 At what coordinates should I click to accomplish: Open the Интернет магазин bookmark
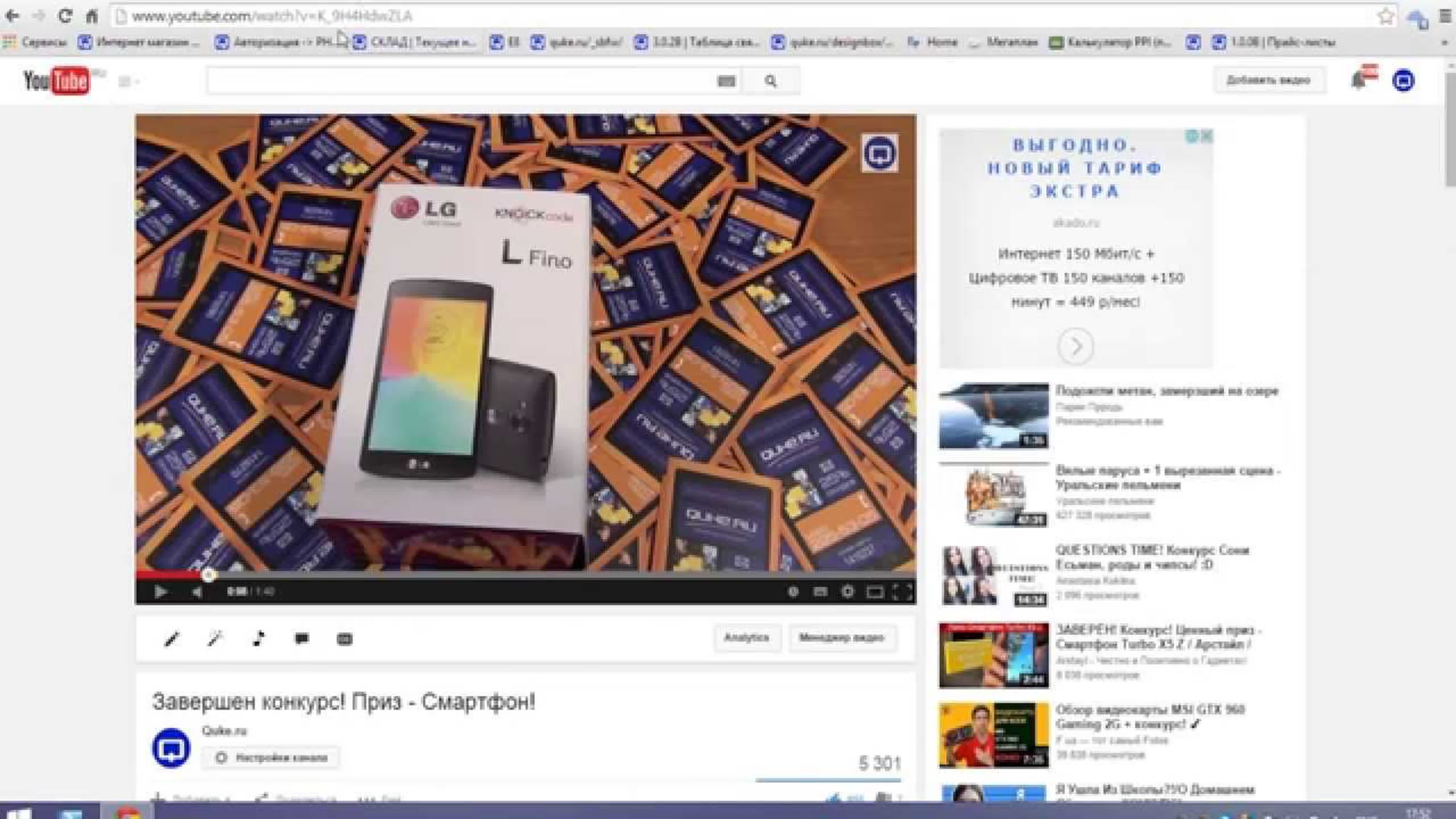point(139,42)
